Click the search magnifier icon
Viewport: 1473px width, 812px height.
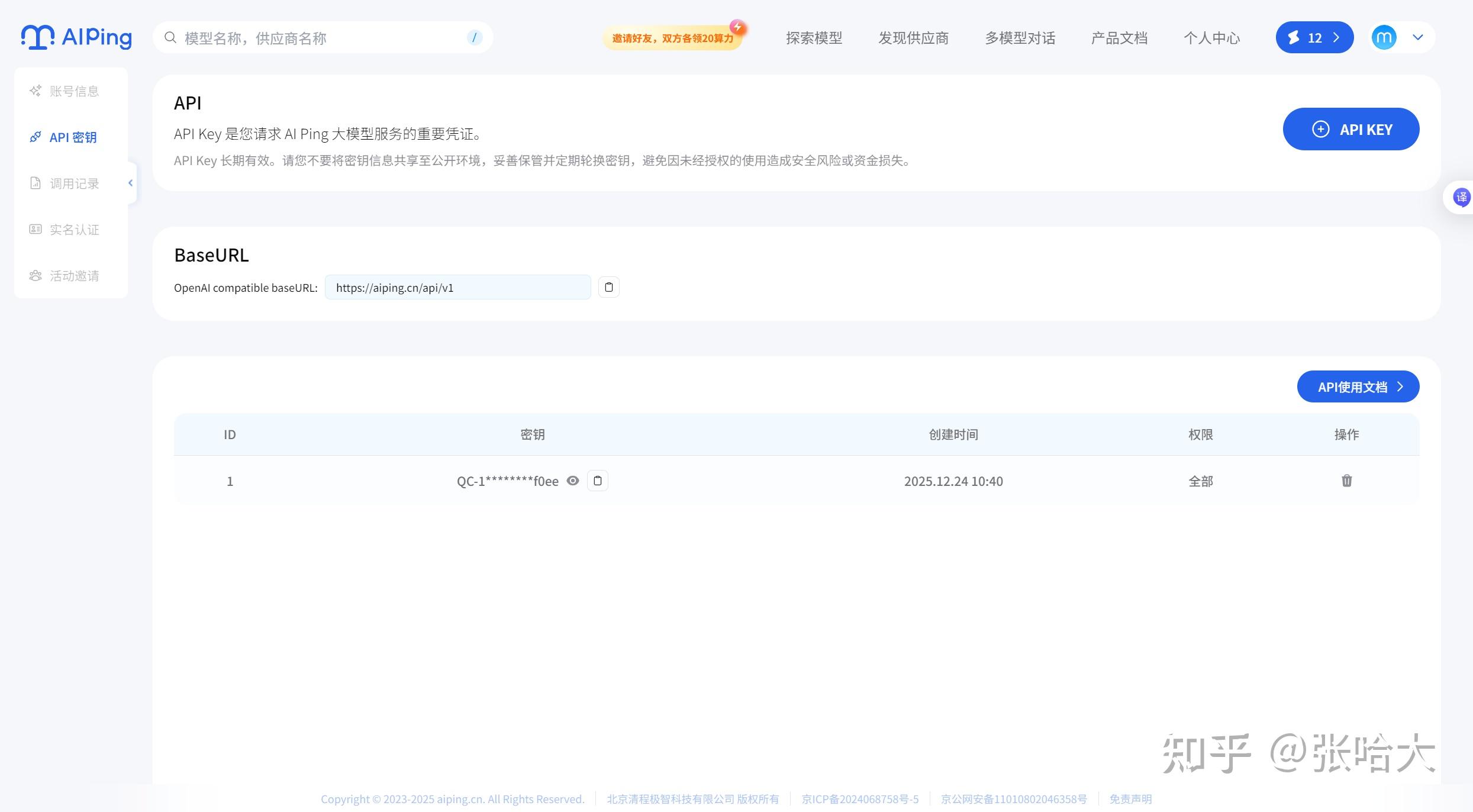(170, 37)
